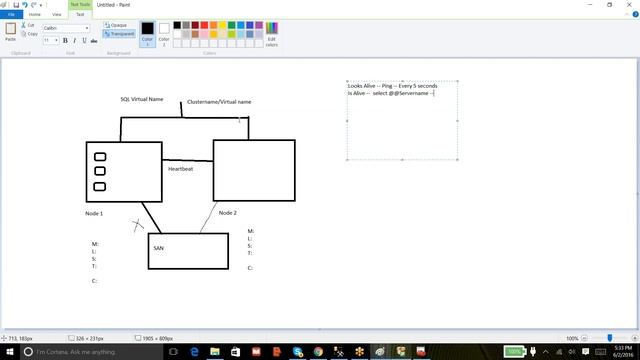The height and width of the screenshot is (360, 640).
Task: Click the 100% zoom level text
Action: pyautogui.click(x=572, y=338)
